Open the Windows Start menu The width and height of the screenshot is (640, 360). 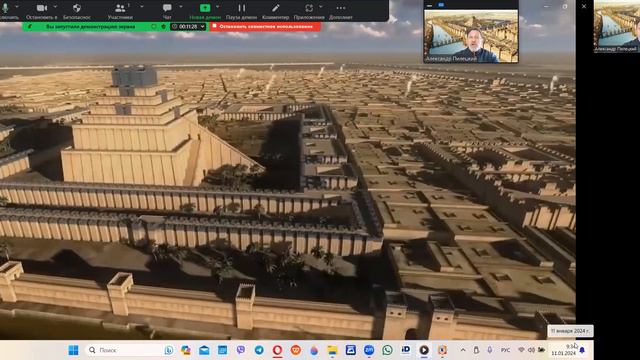73,350
